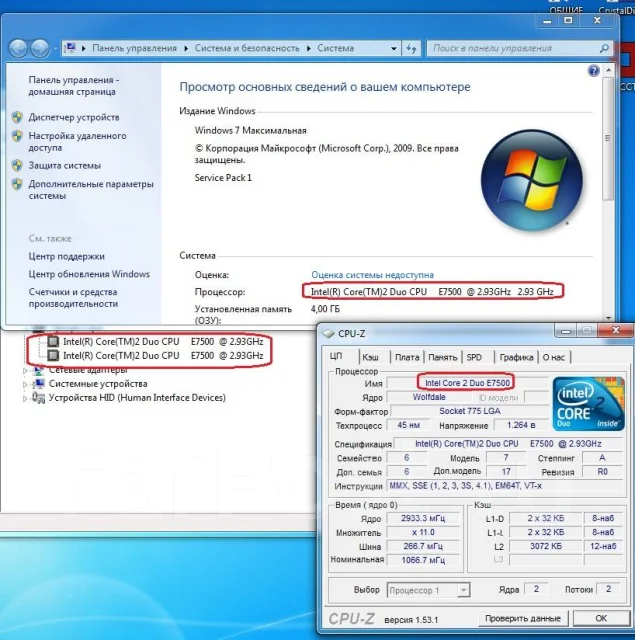Click the 1.264 в voltage value

point(521,425)
